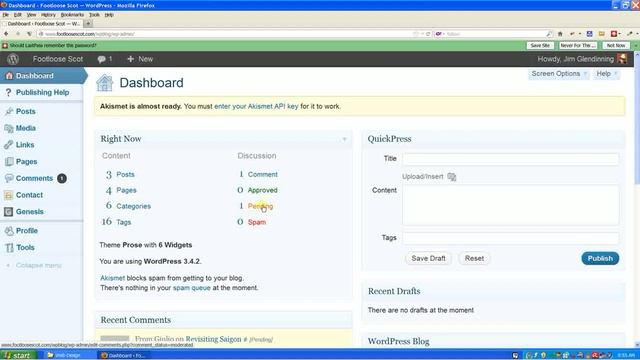Click the QuickPress Upload/Insert media icon
640x360 pixels.
[451, 177]
